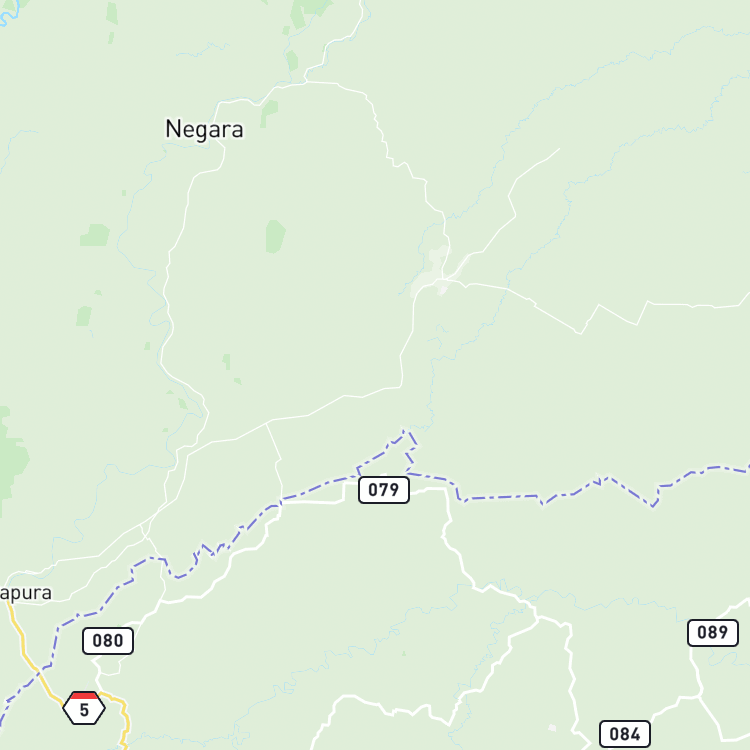This screenshot has width=750, height=750.
Task: Click the green park patch just right of the Negara label
Action: [269, 113]
